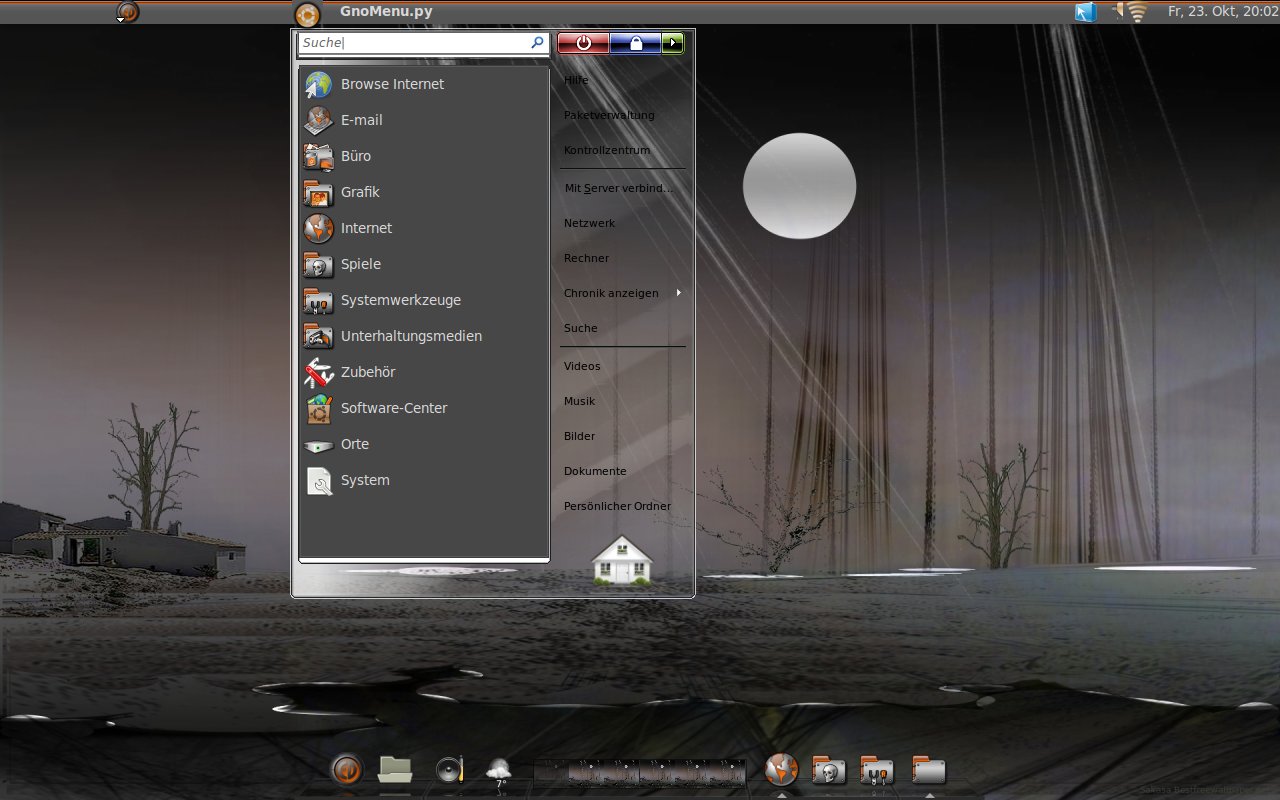Click the red power shutdown button
The image size is (1280, 800).
(583, 43)
